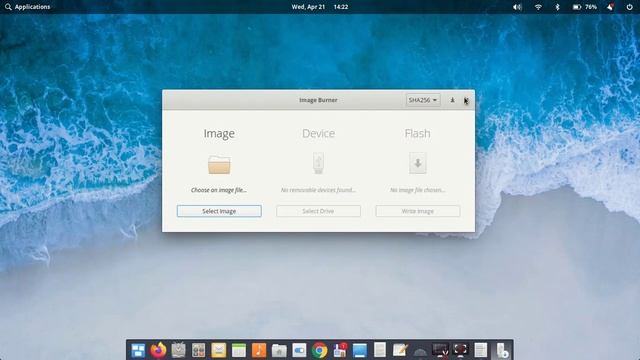Open the Music app from the dock

[x=259, y=350]
